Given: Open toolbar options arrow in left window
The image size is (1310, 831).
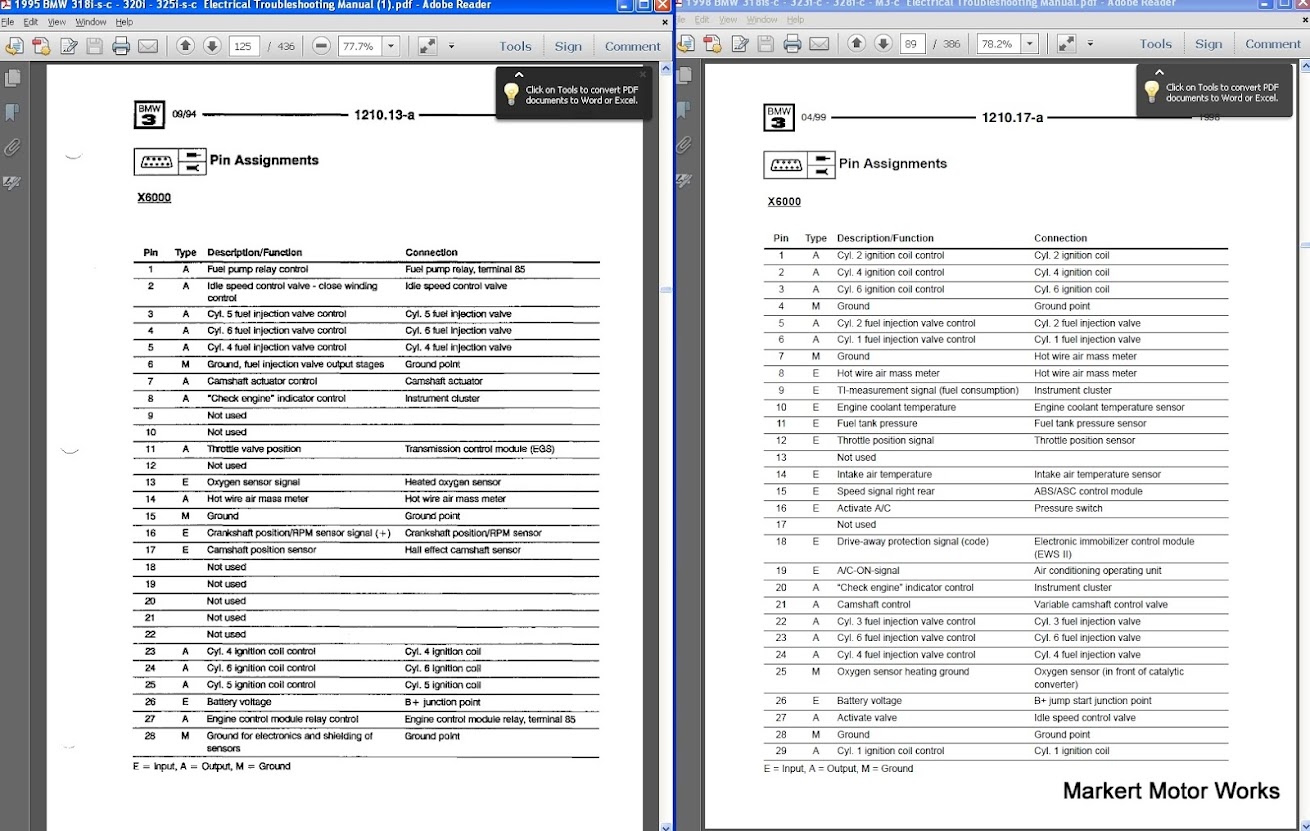Looking at the screenshot, I should click(x=451, y=46).
